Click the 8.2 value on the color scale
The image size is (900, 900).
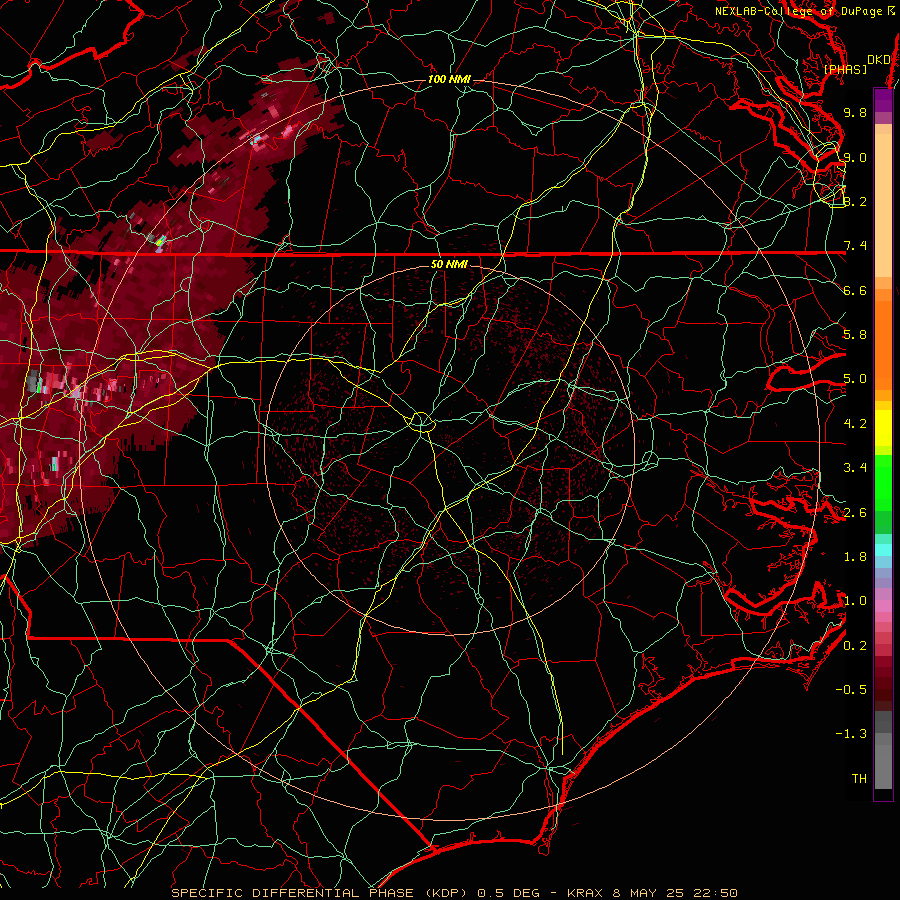(x=855, y=201)
